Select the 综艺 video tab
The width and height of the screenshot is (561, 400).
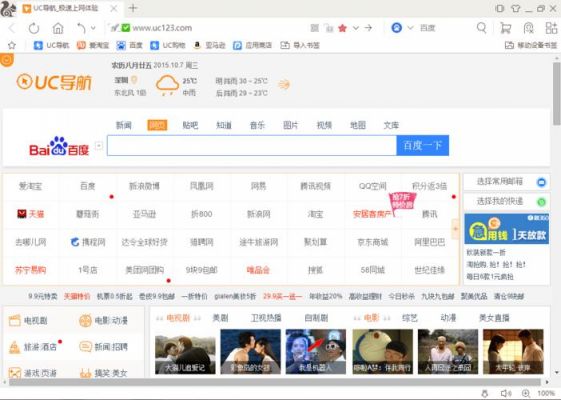click(410, 318)
